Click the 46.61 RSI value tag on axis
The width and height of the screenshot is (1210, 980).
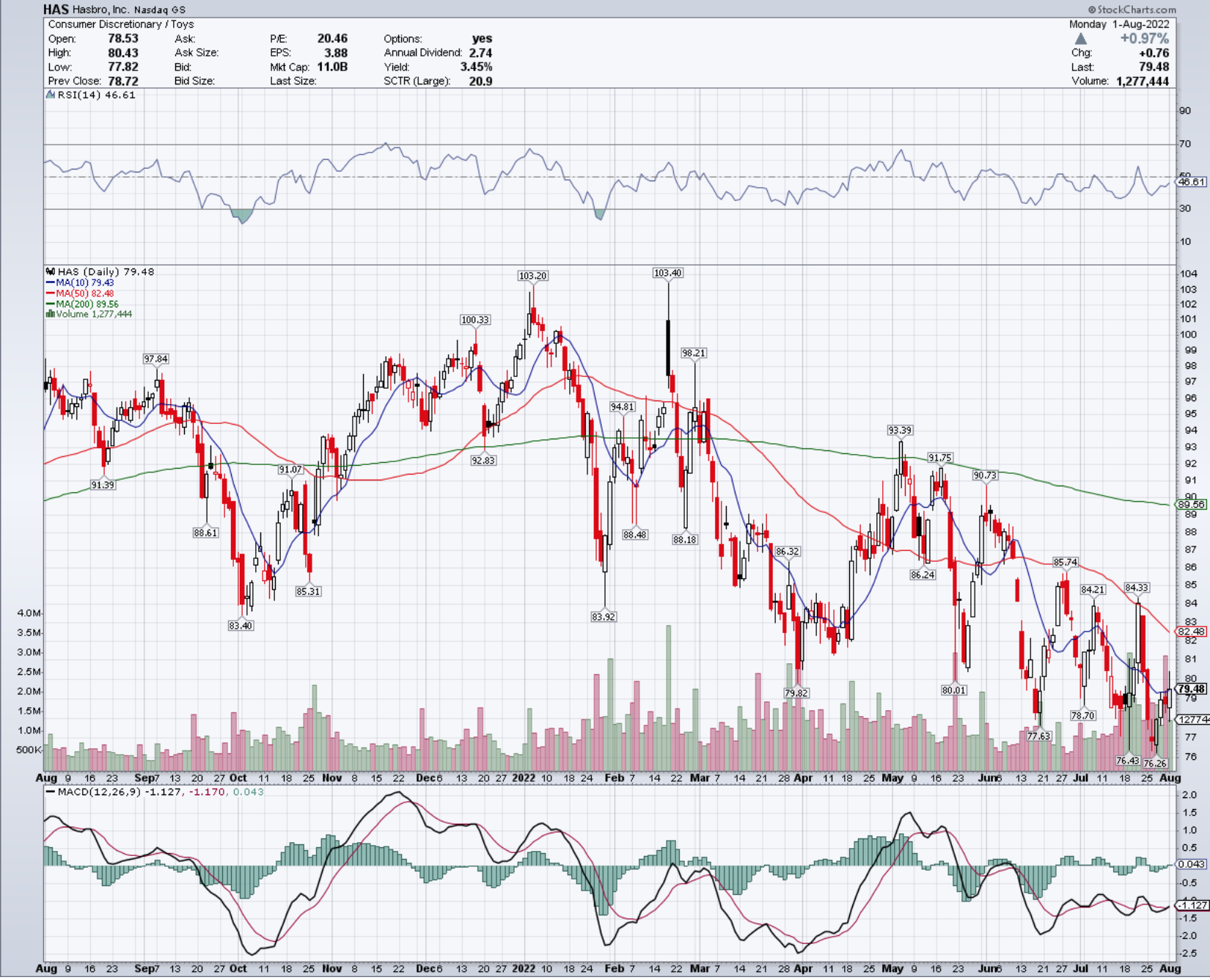coord(1192,182)
